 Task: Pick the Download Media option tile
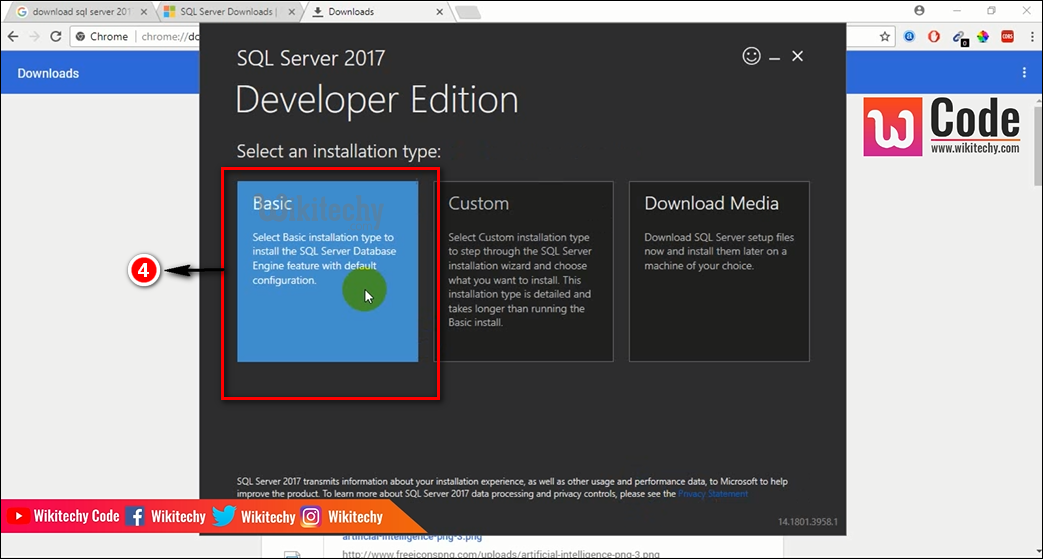coord(719,271)
